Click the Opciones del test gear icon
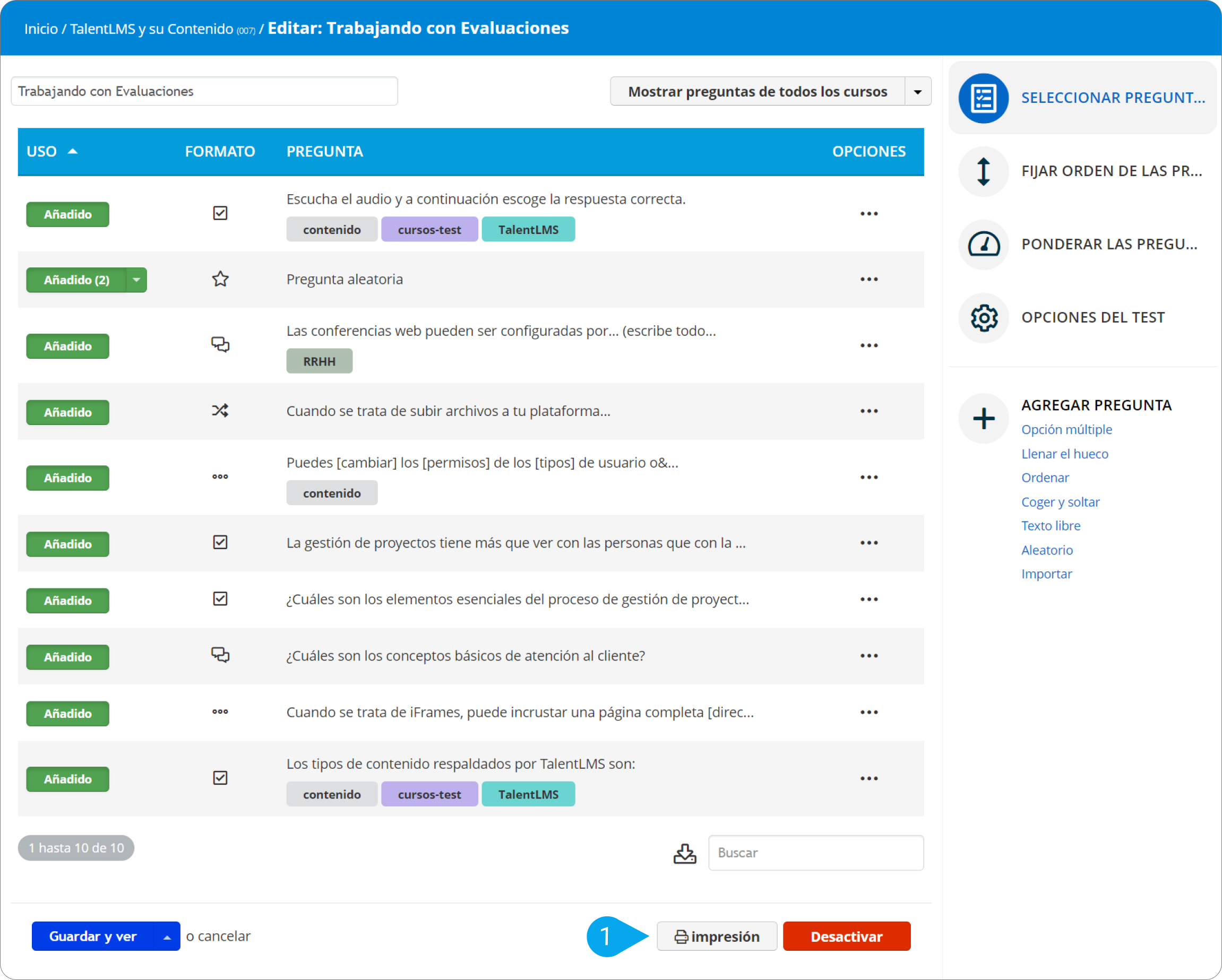 983,318
